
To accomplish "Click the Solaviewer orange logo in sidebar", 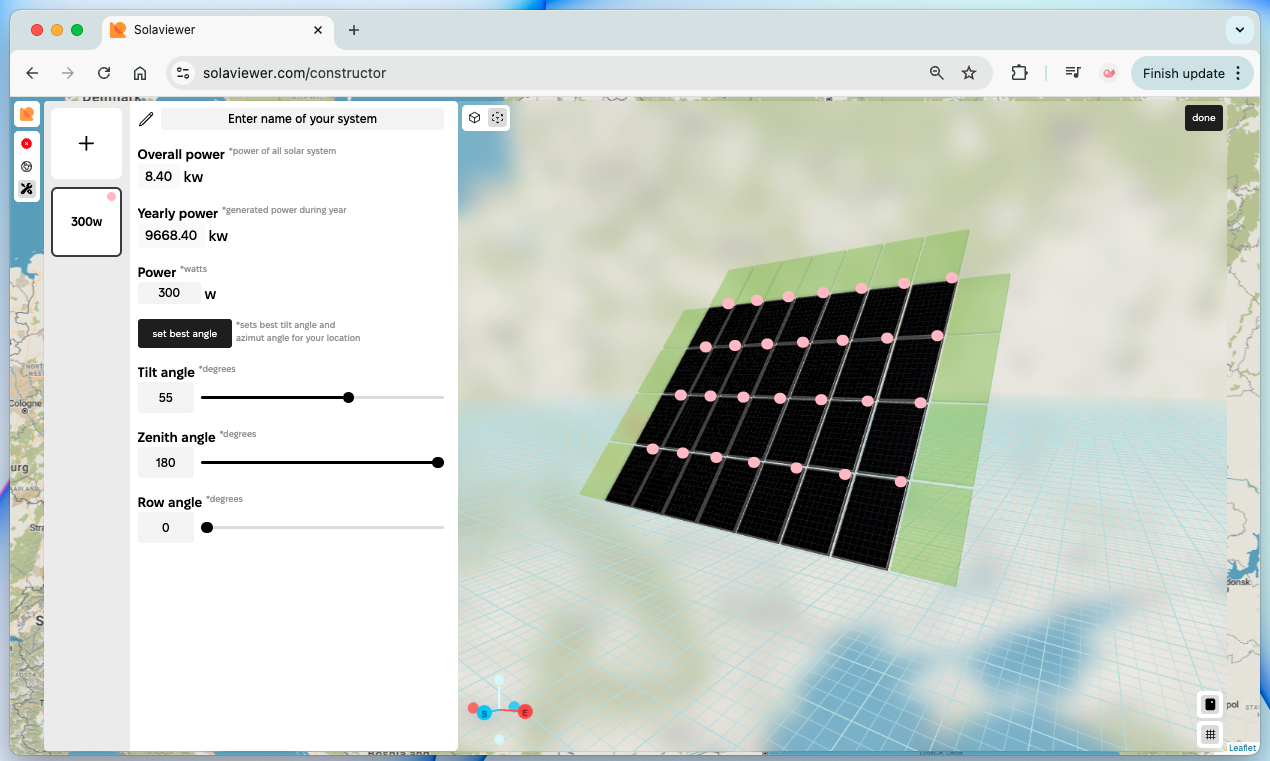I will [x=27, y=114].
